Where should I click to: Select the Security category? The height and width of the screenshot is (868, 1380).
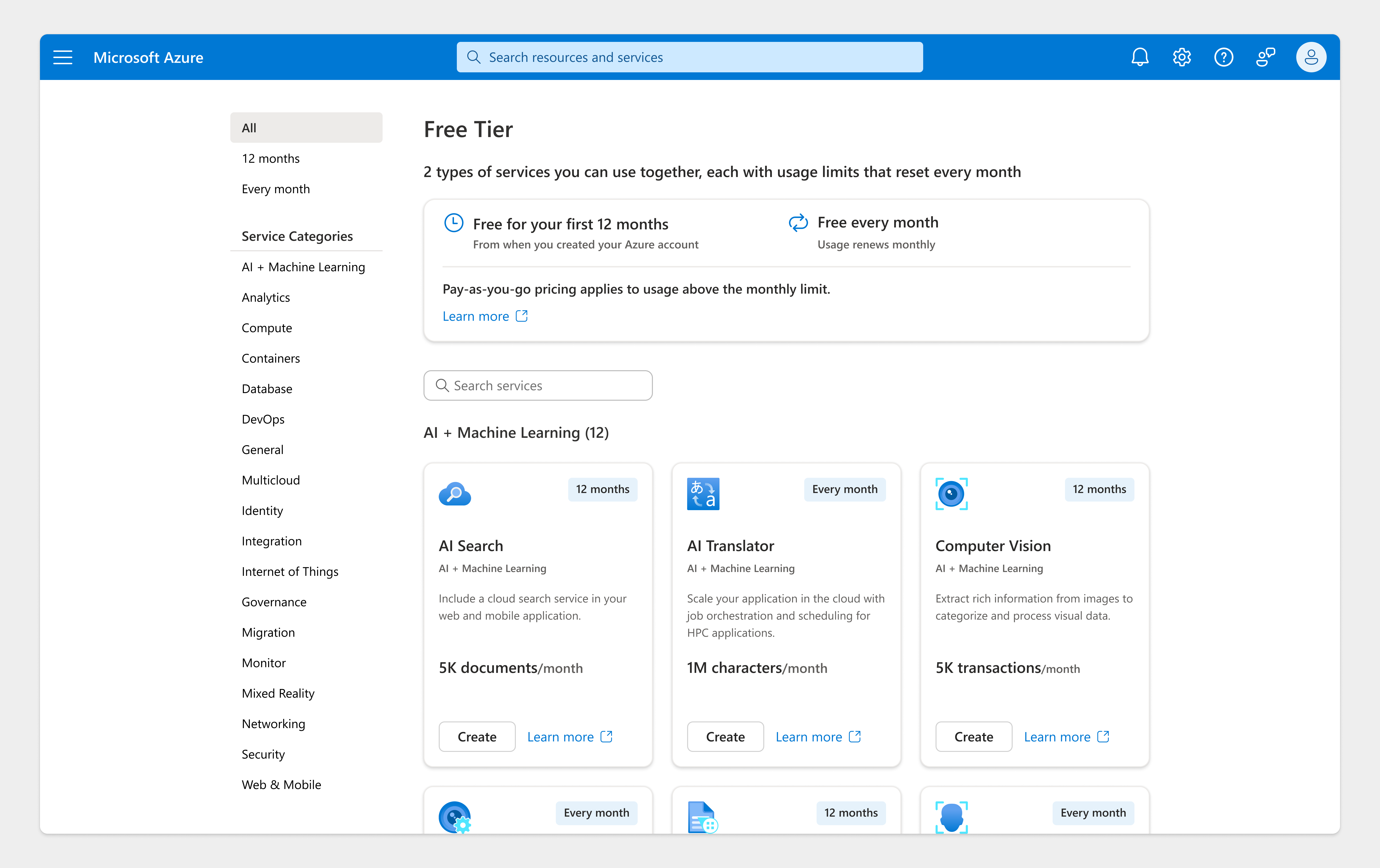(263, 754)
